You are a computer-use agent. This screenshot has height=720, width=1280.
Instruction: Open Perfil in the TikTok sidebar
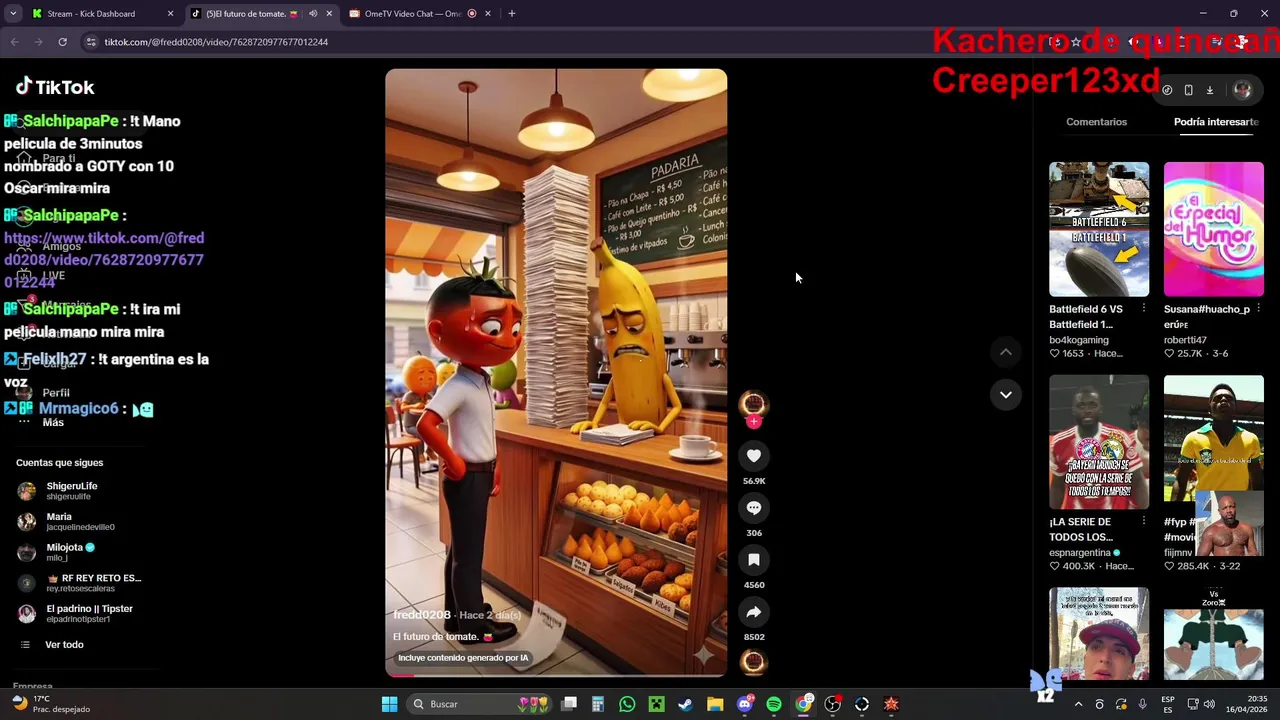coord(56,393)
